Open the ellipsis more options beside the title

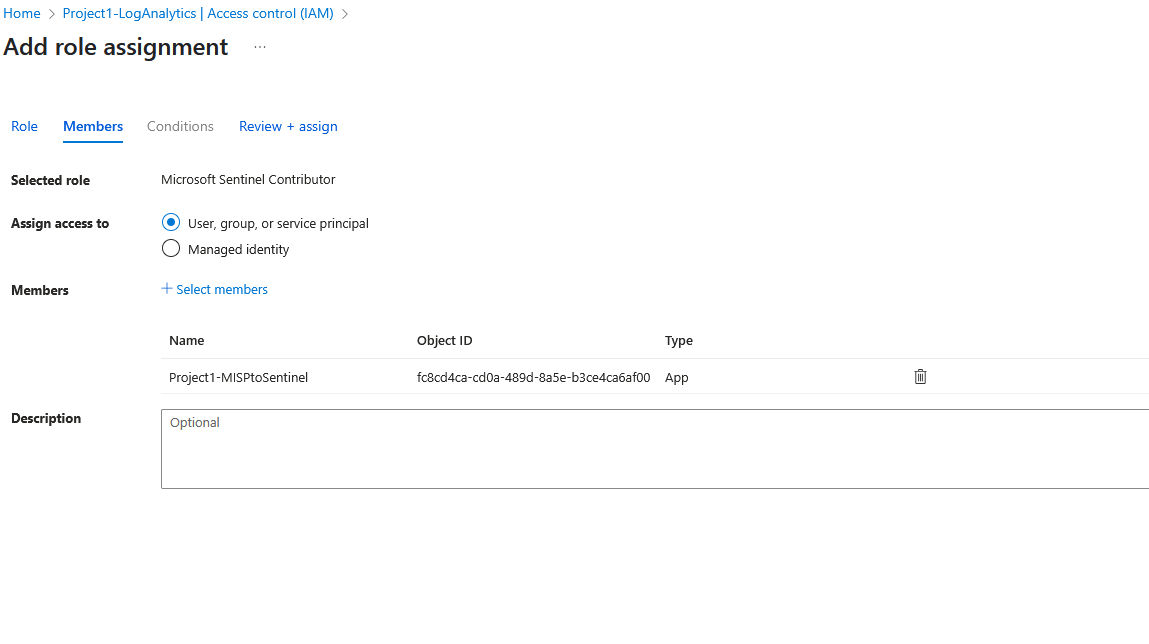(259, 47)
